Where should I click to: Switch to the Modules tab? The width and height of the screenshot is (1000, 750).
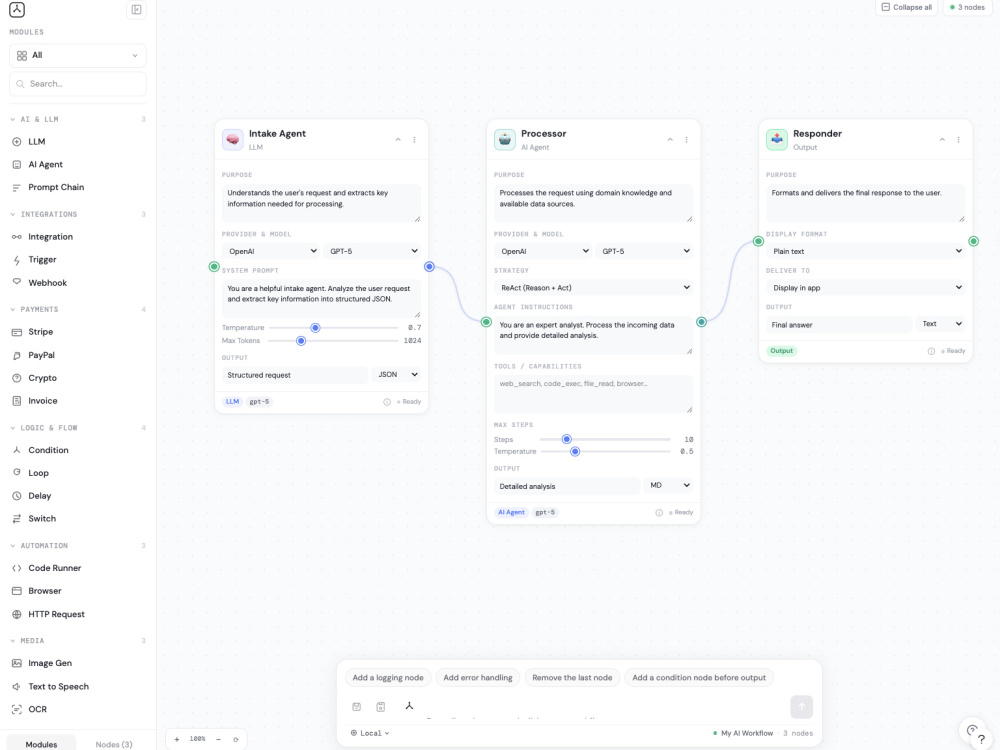[x=41, y=744]
